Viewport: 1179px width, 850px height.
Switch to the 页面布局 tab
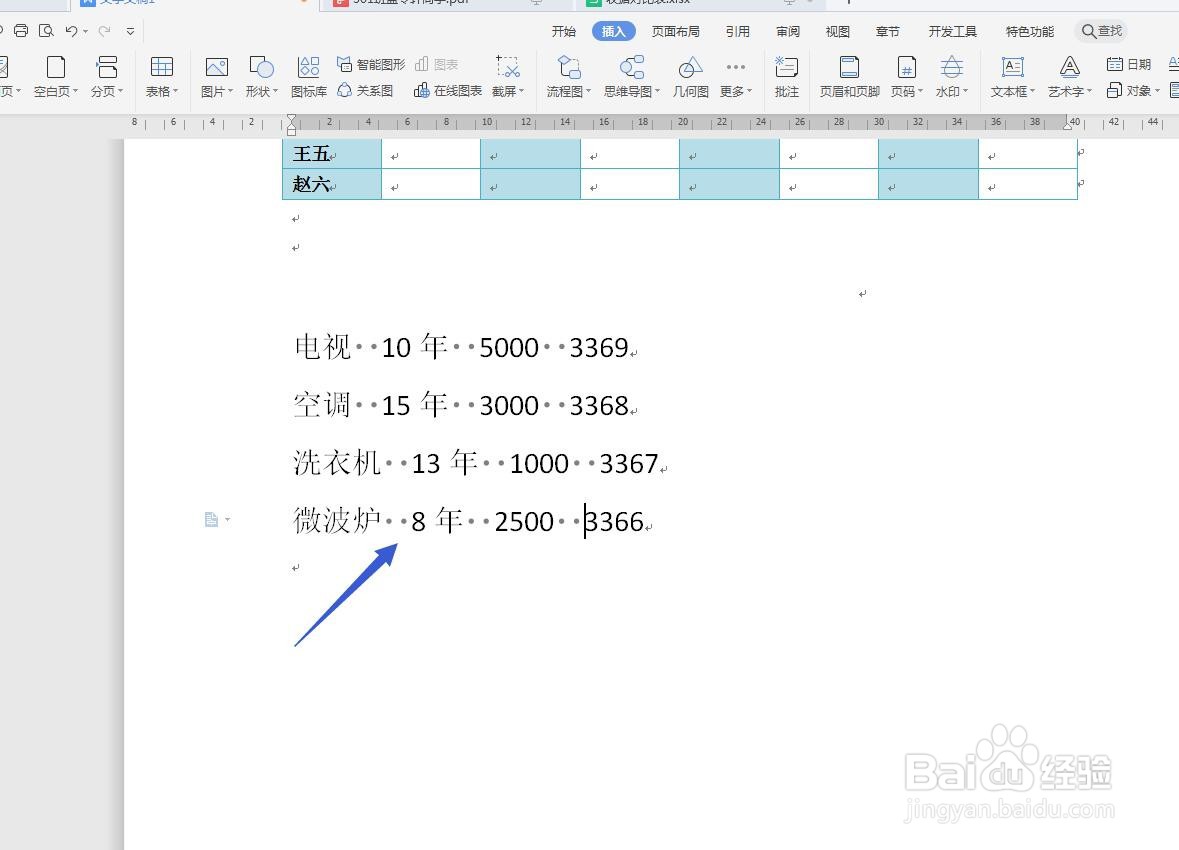pyautogui.click(x=675, y=32)
